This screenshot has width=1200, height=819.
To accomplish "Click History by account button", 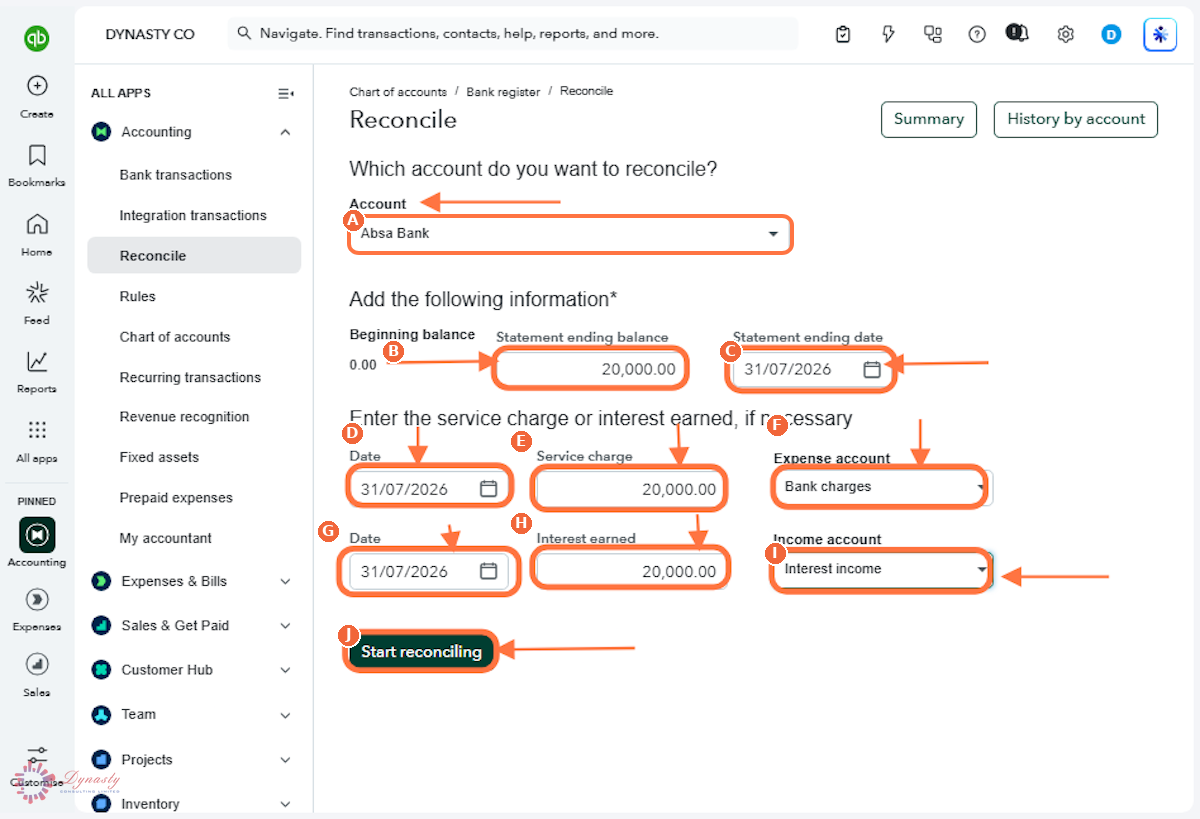I will [x=1076, y=119].
